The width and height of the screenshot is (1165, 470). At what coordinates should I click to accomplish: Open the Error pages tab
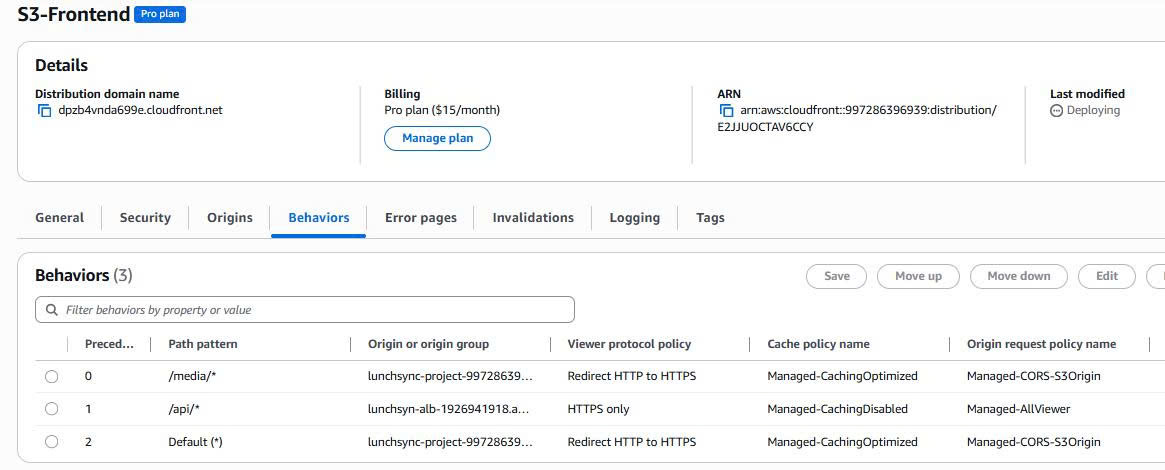coord(420,218)
